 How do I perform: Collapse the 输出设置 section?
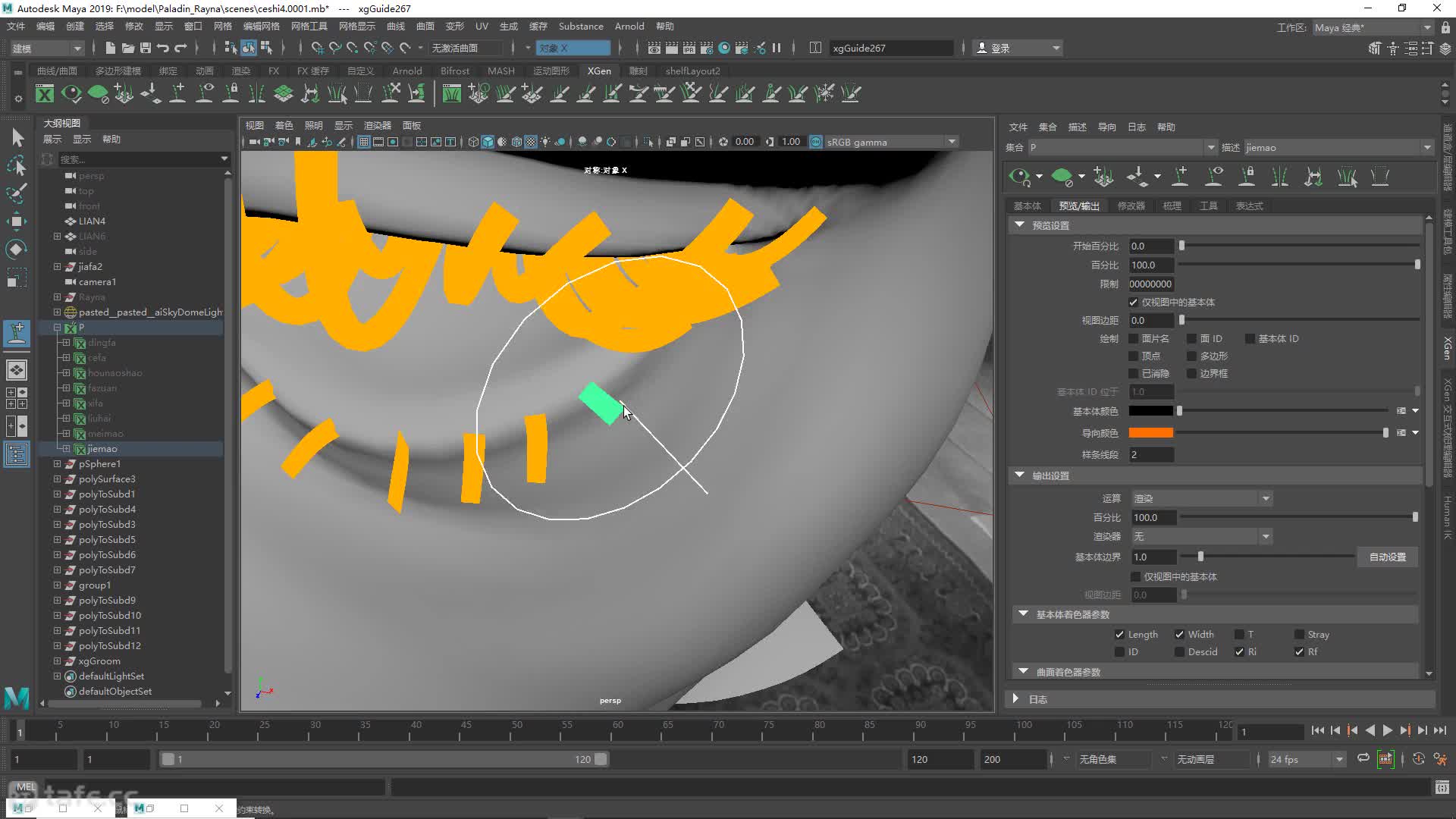click(1020, 475)
